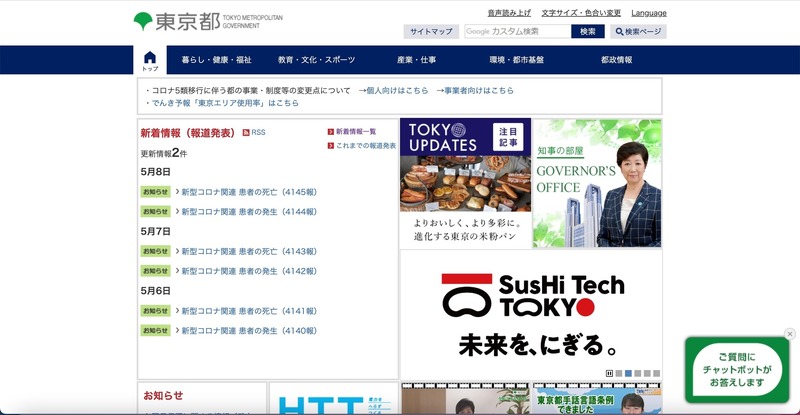
Task: Open the Governor's Office banner
Action: click(597, 183)
